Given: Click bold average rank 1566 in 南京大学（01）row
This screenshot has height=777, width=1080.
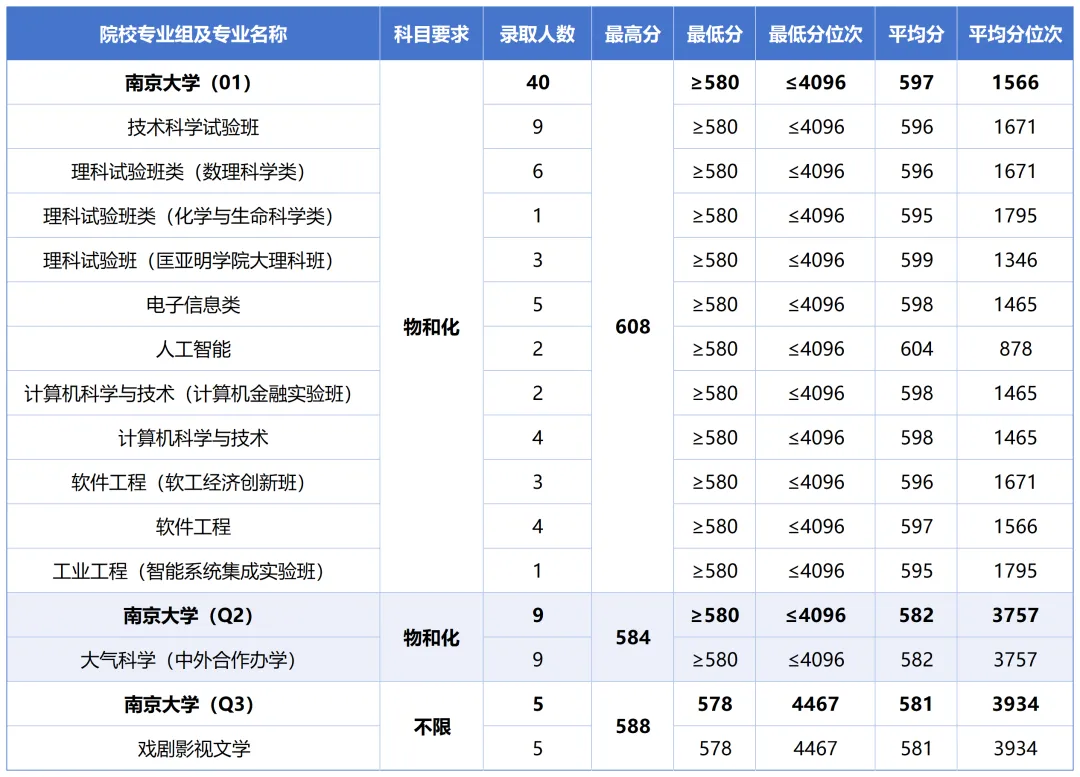Looking at the screenshot, I should click(x=1015, y=83).
